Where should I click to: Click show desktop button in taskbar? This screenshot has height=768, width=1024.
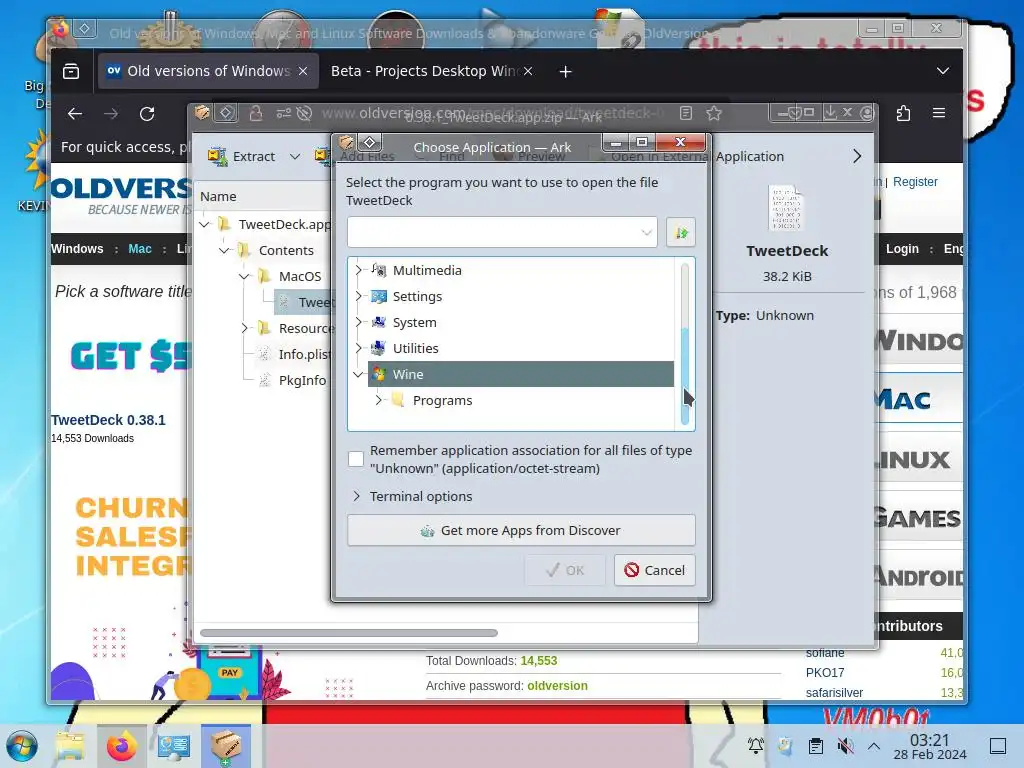click(998, 746)
